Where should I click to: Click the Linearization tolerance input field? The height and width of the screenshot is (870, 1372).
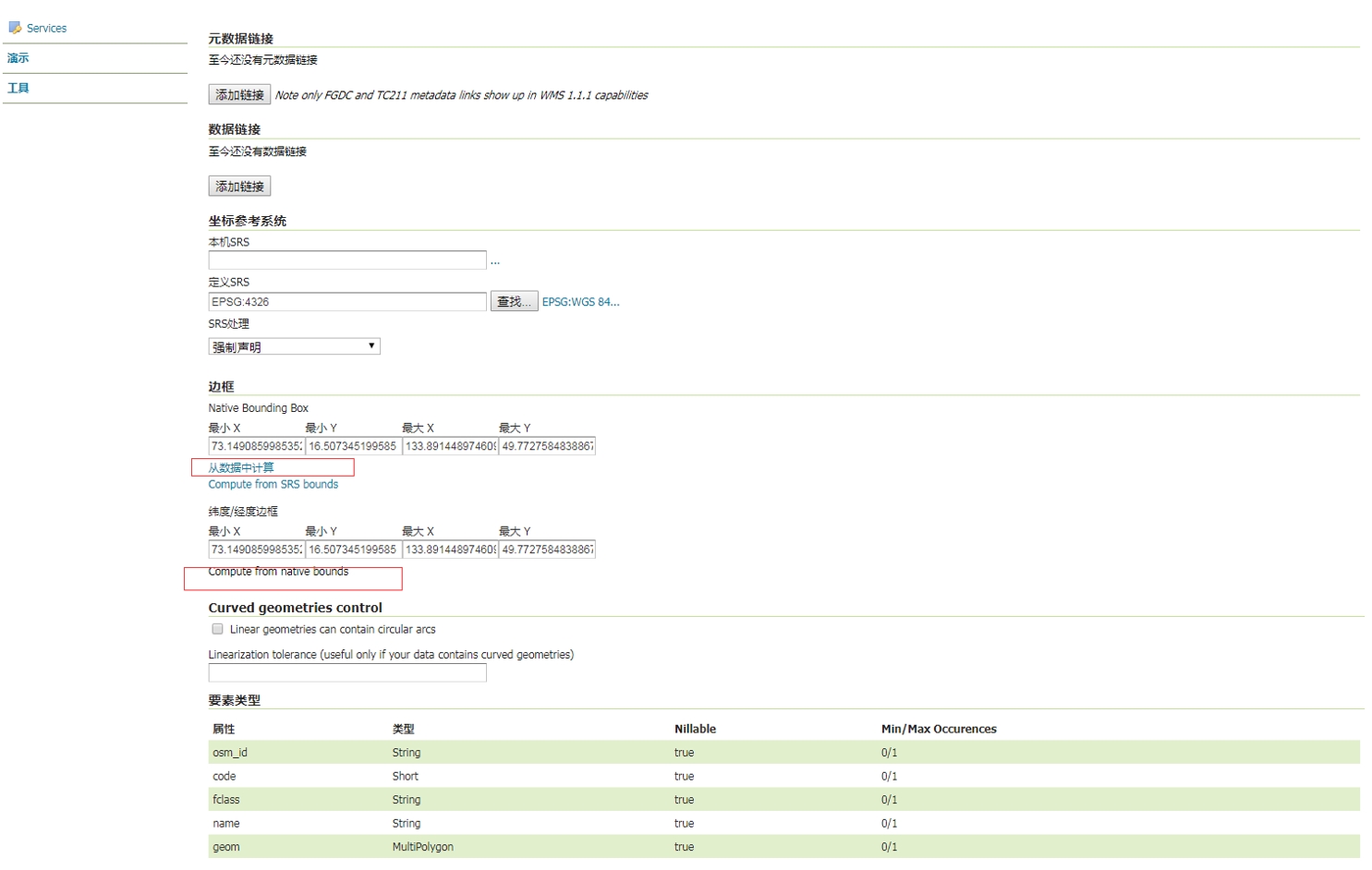click(346, 673)
